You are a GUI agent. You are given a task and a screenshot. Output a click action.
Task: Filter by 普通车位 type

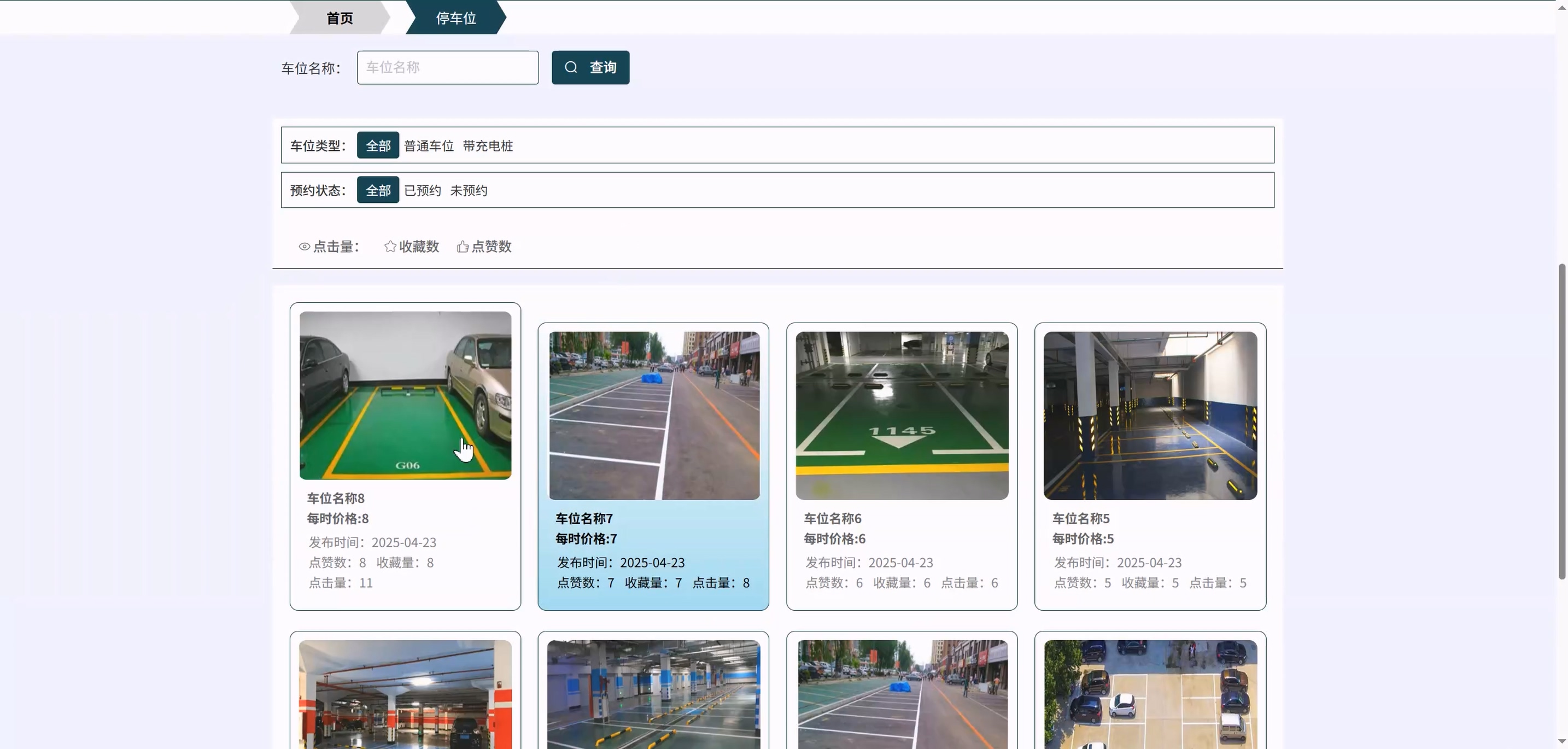(429, 146)
